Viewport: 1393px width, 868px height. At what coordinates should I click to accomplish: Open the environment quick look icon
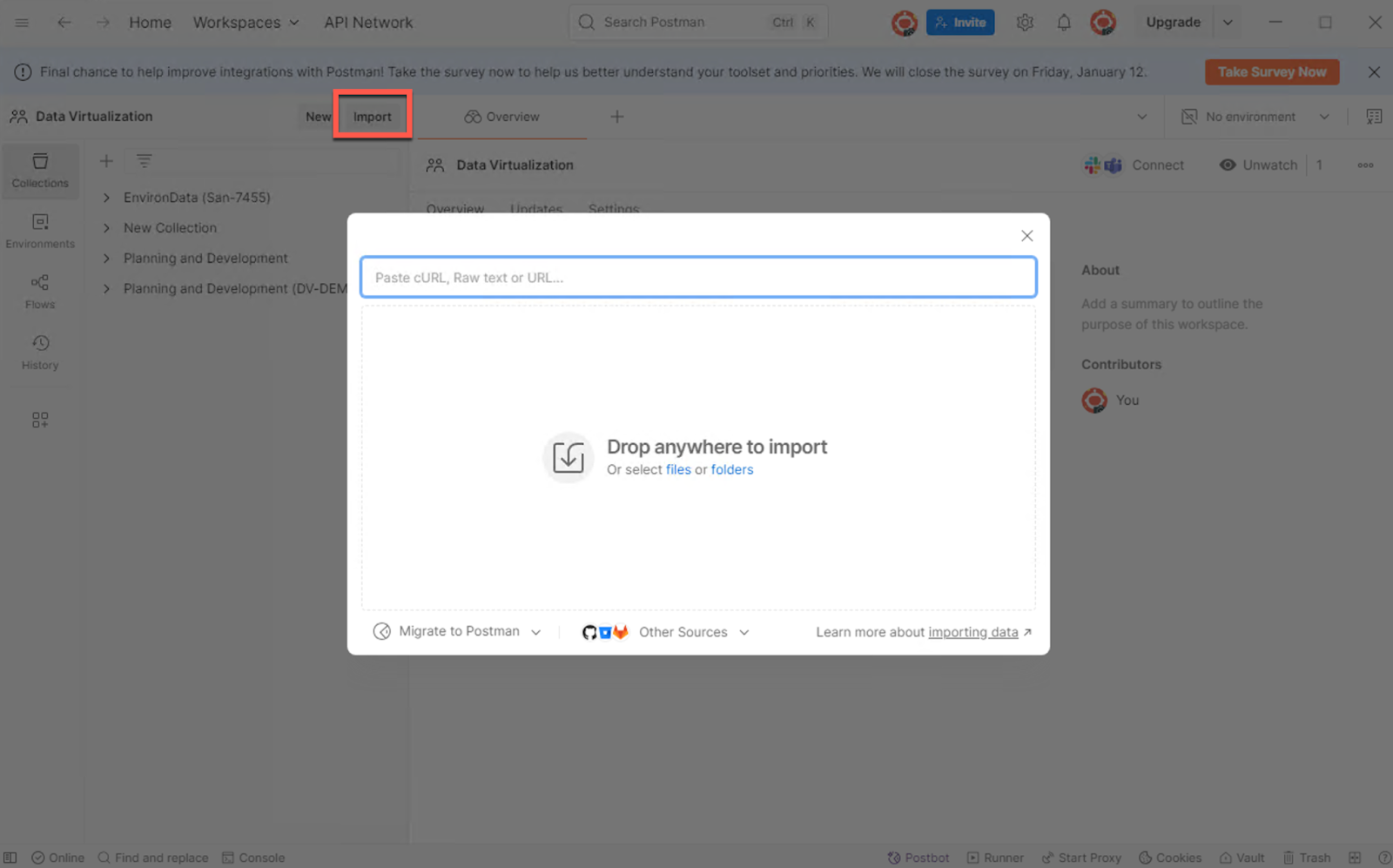point(1374,117)
